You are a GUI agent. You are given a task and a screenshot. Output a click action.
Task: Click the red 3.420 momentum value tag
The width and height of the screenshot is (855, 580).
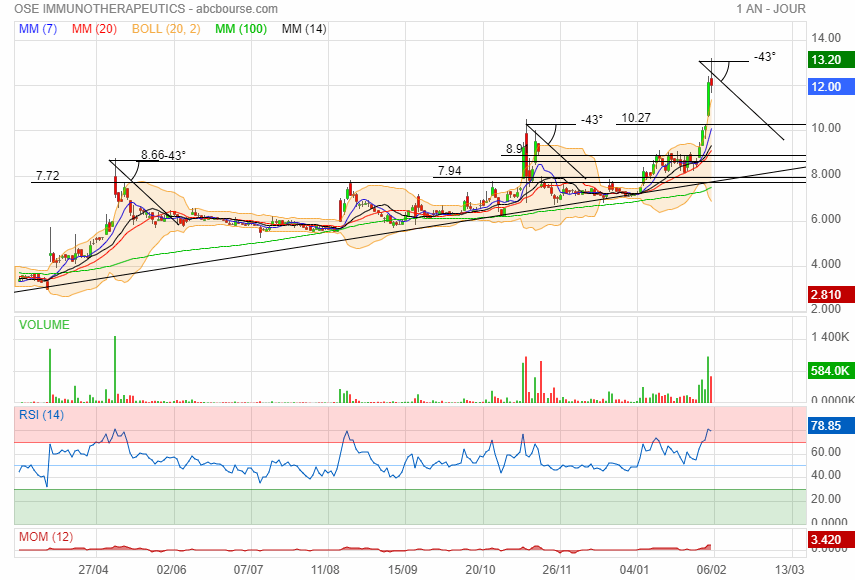(827, 541)
